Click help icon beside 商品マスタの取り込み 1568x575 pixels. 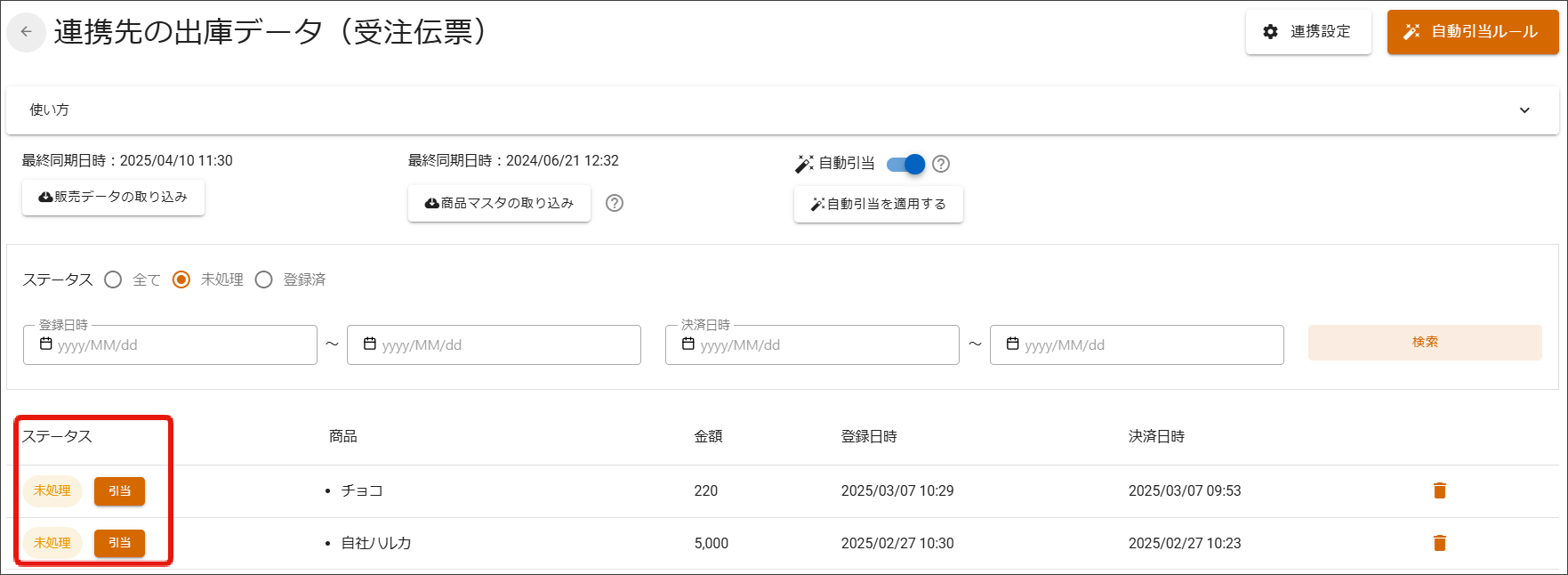point(614,203)
